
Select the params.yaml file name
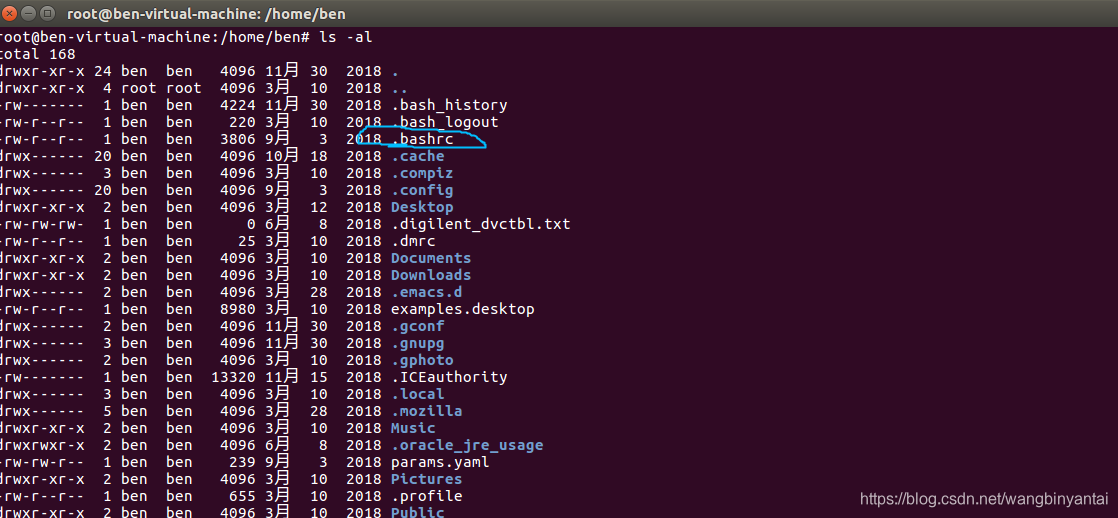pos(440,463)
